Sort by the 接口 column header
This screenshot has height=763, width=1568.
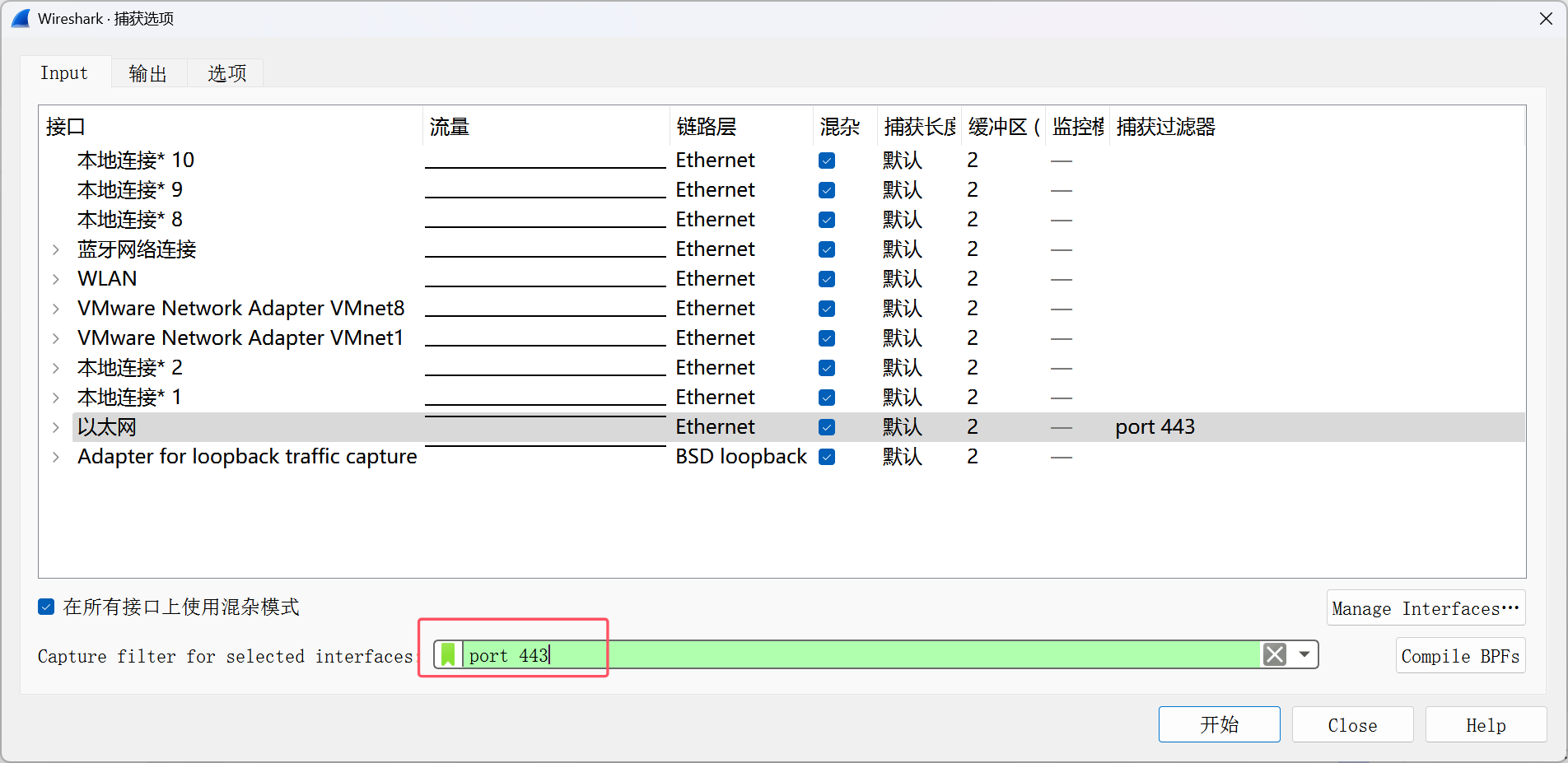[231, 127]
